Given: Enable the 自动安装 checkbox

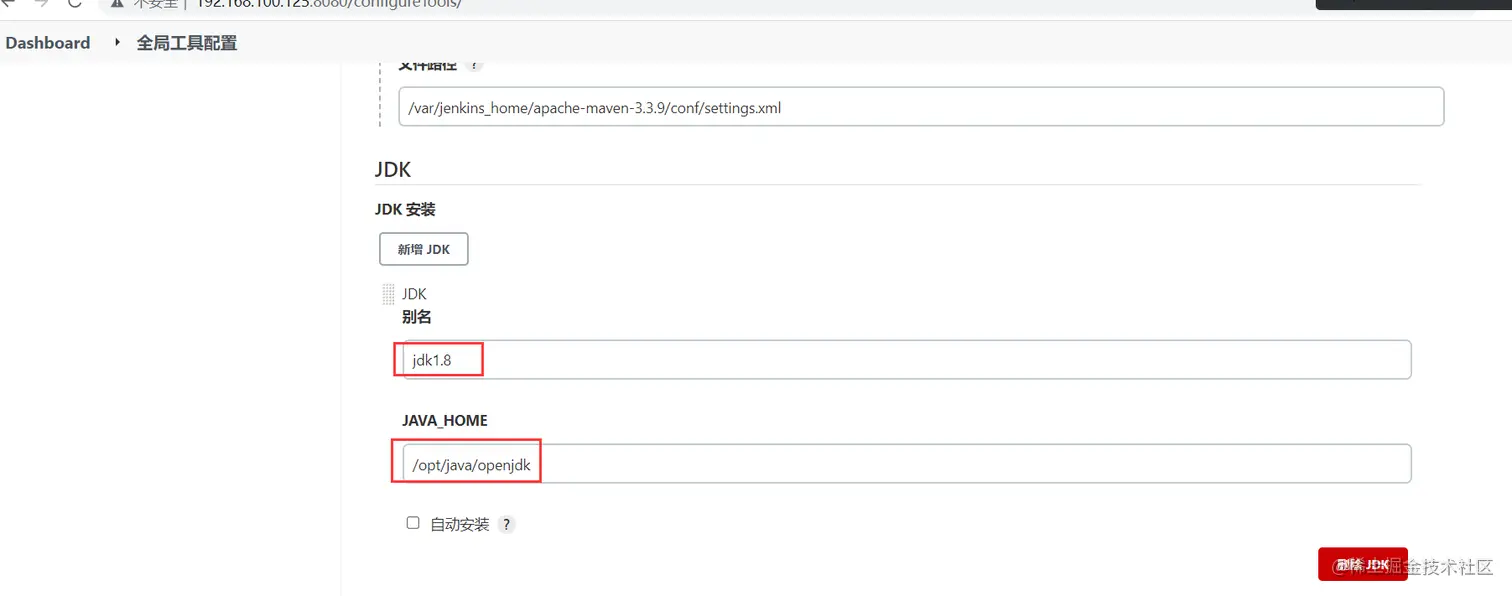Looking at the screenshot, I should pyautogui.click(x=413, y=523).
